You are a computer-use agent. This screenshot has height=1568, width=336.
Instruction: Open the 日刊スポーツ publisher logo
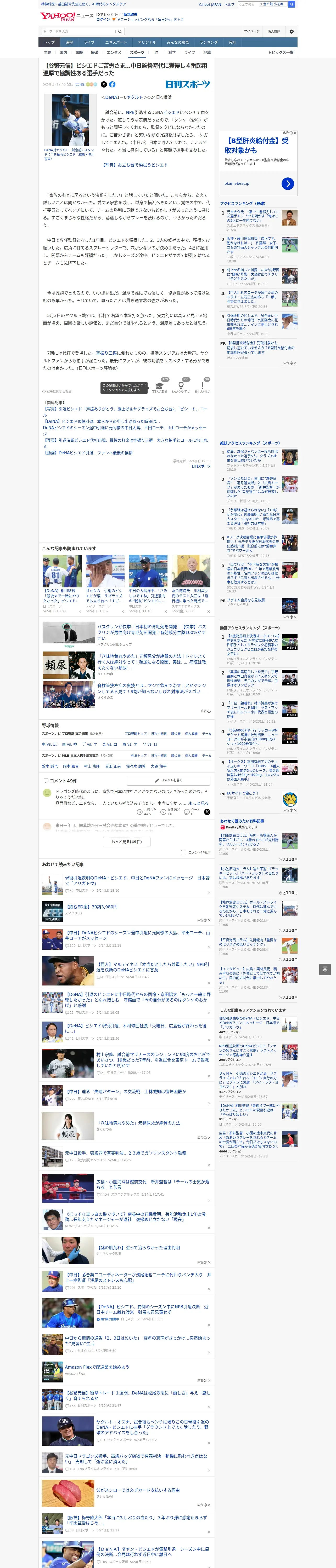tap(188, 85)
